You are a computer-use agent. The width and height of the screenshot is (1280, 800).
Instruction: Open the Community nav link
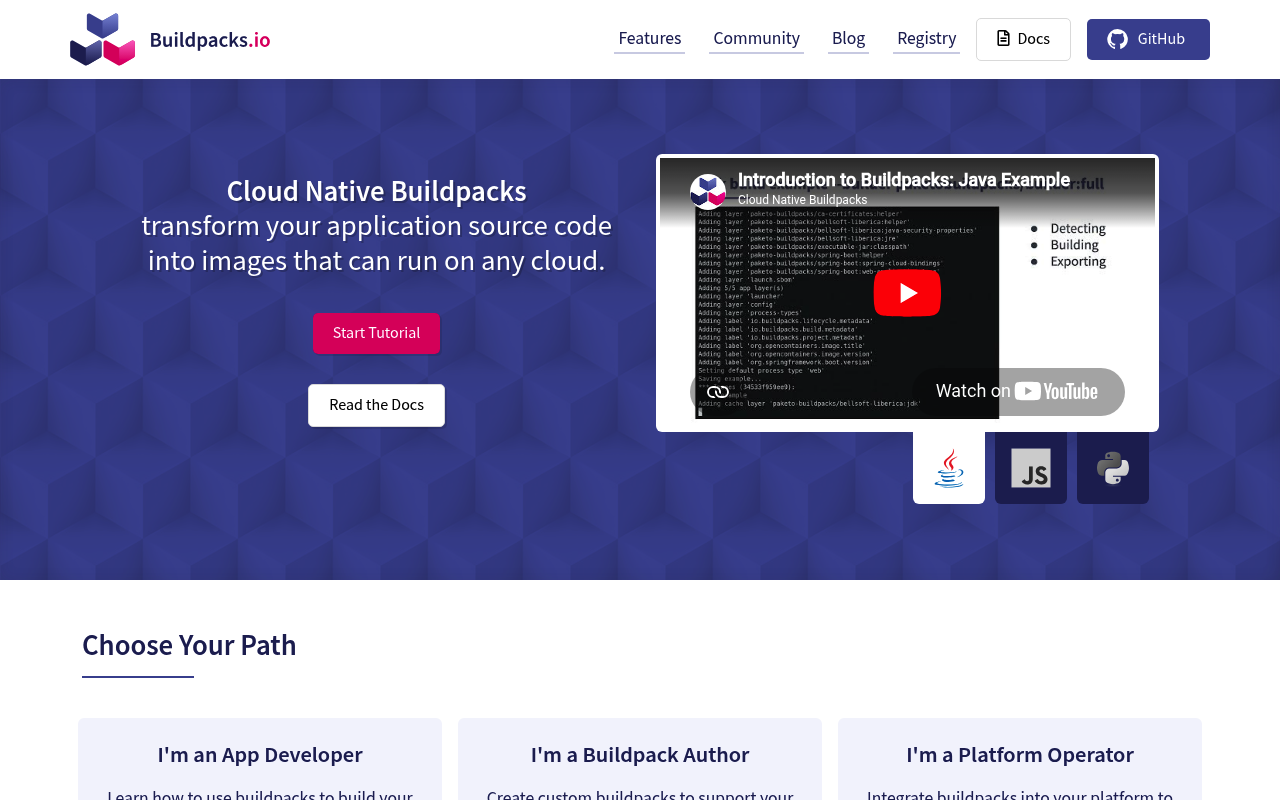[x=756, y=38]
